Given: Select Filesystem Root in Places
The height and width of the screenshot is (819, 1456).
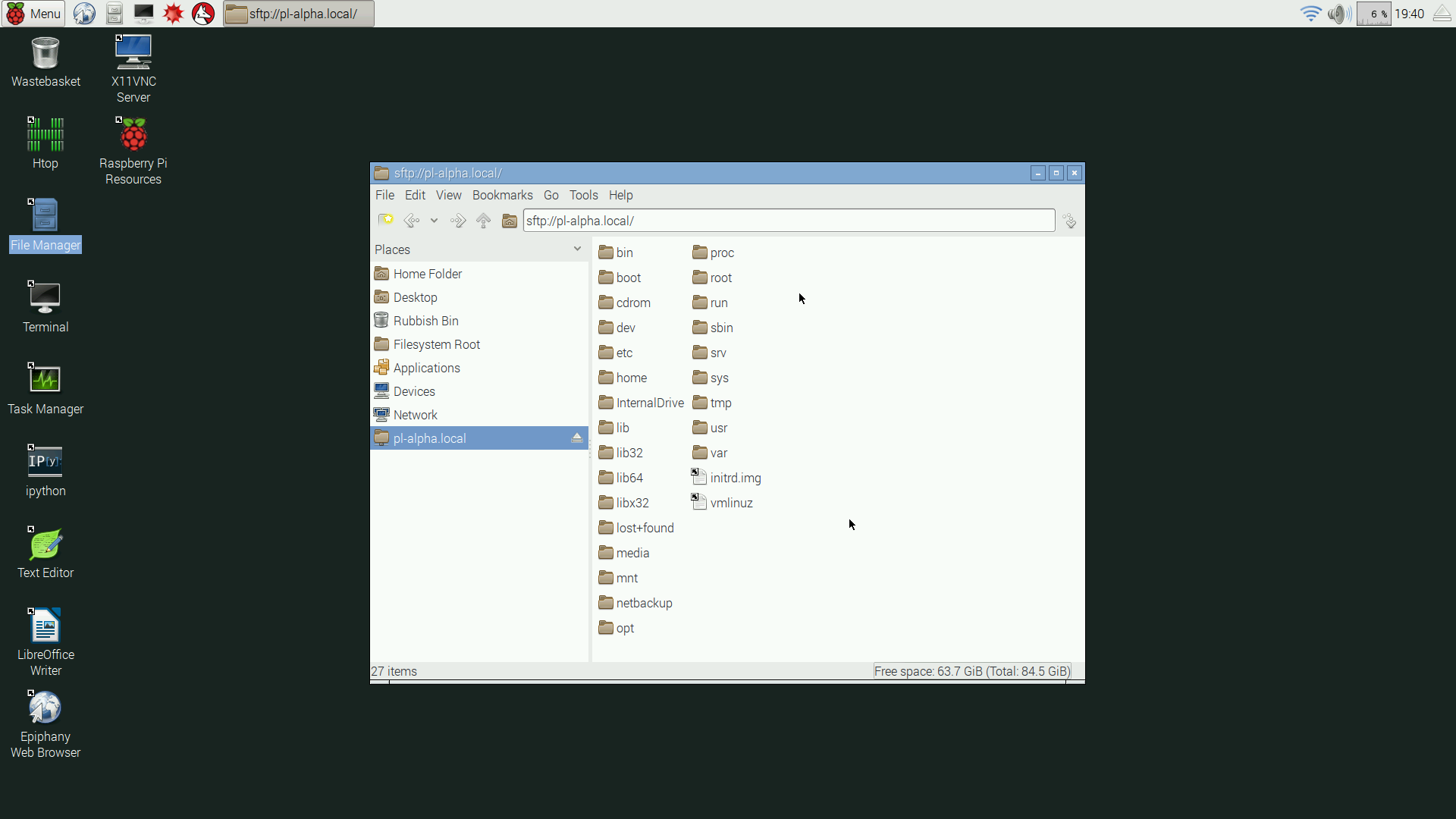Looking at the screenshot, I should [x=436, y=344].
